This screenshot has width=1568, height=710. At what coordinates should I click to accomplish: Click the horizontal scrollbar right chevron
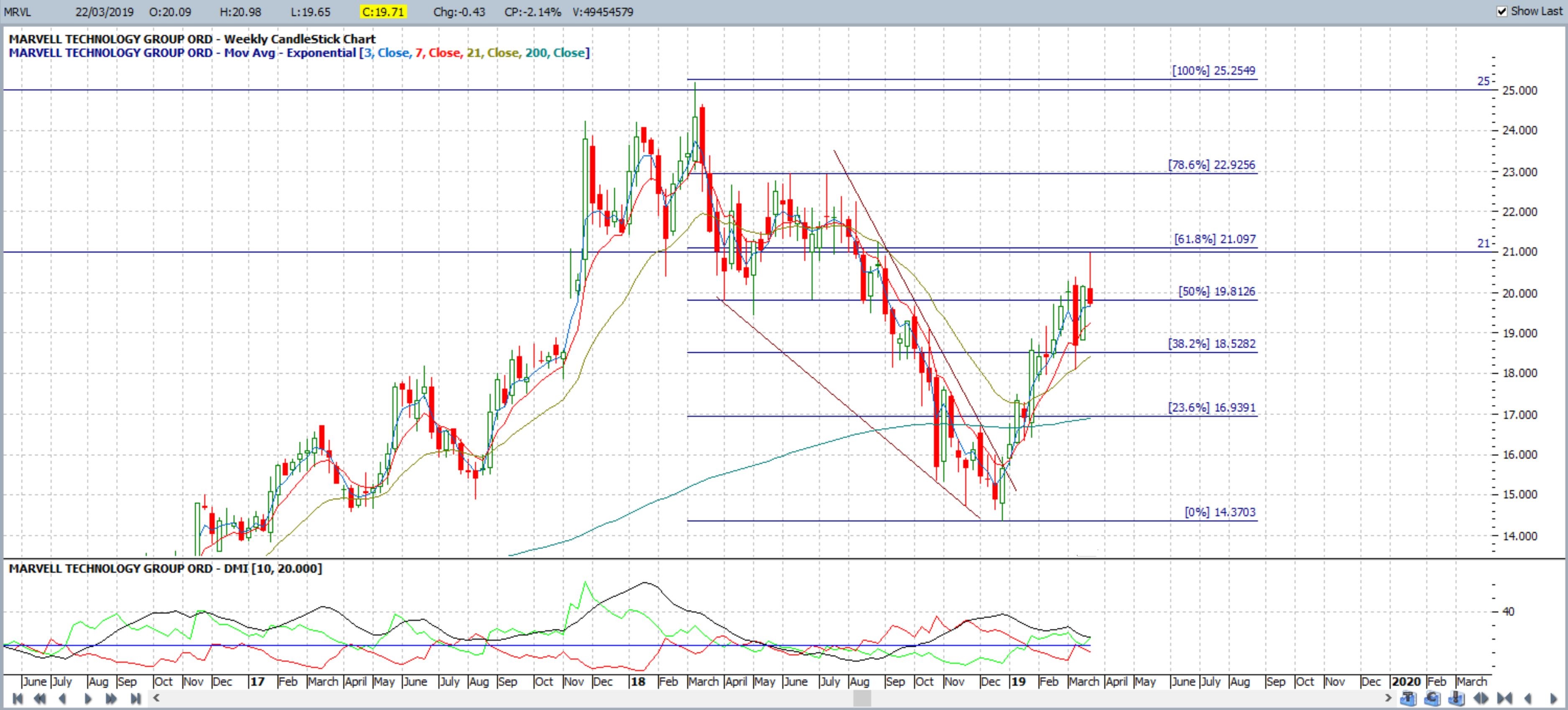tap(1389, 698)
